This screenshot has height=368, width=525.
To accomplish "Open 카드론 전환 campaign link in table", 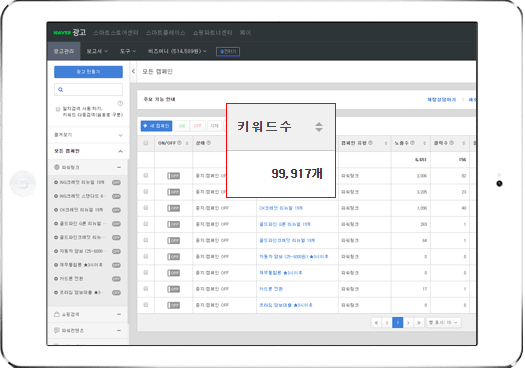I will point(271,289).
